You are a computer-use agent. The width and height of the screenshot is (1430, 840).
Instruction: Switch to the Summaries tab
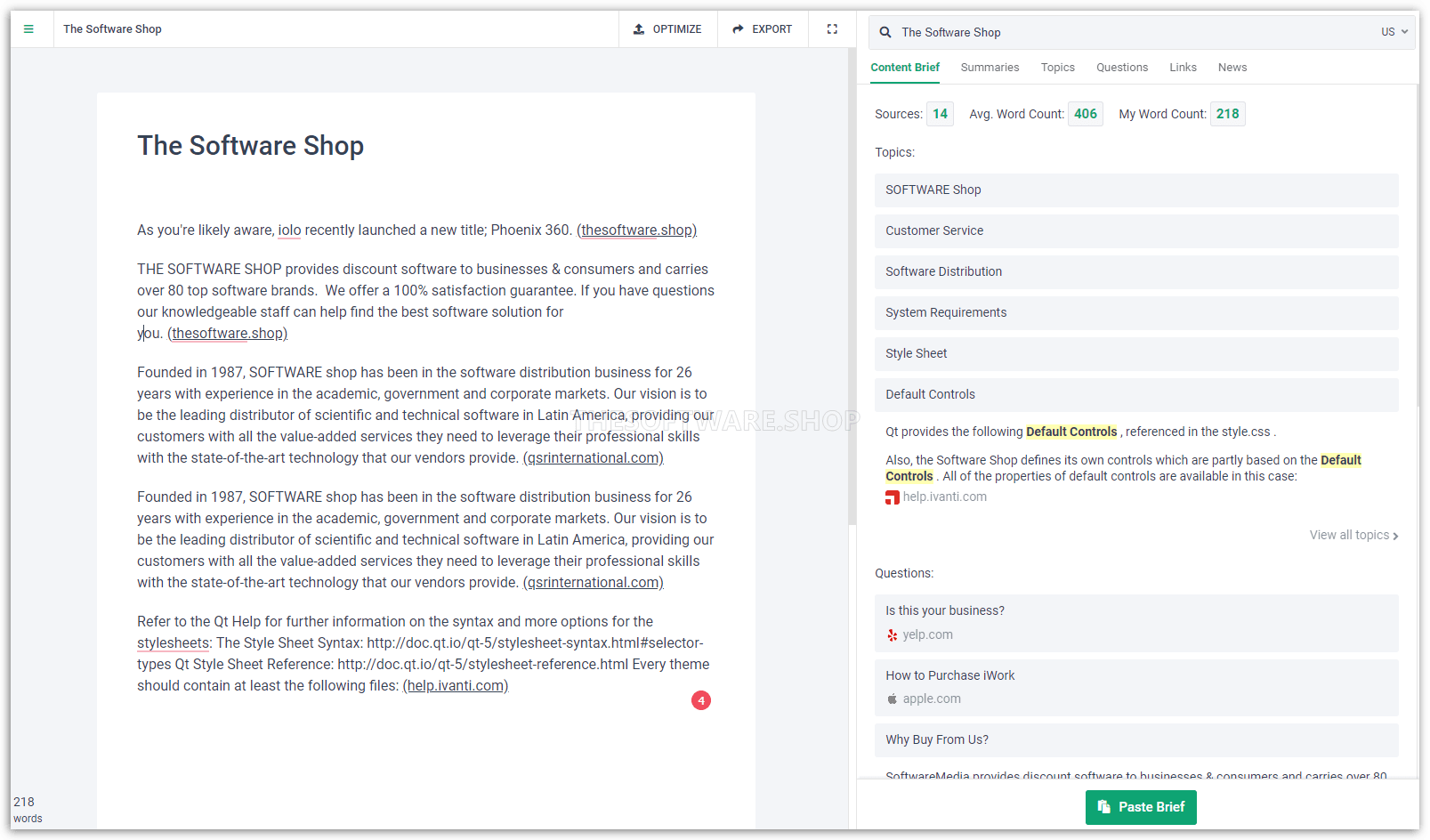[990, 68]
